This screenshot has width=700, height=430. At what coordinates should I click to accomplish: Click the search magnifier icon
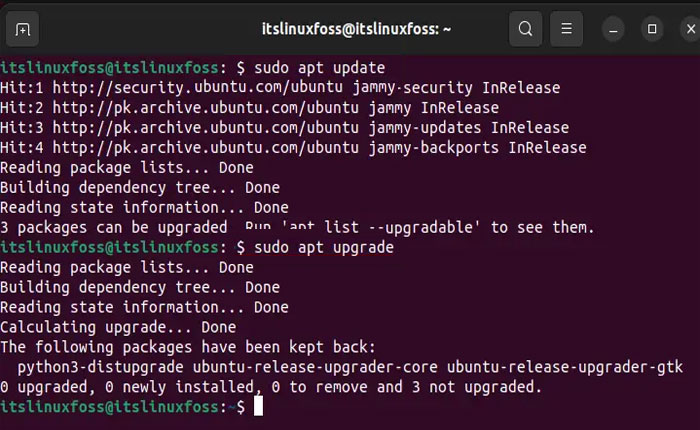point(525,29)
